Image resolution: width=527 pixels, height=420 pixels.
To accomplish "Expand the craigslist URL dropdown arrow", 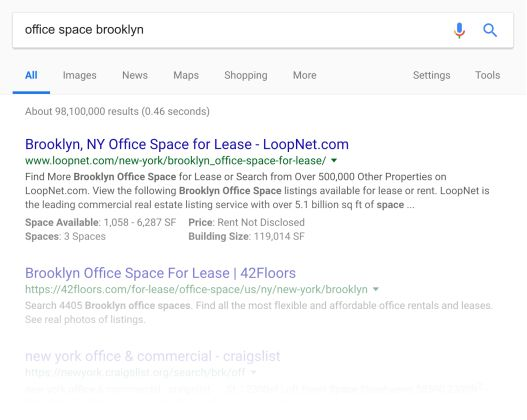I will [x=254, y=372].
